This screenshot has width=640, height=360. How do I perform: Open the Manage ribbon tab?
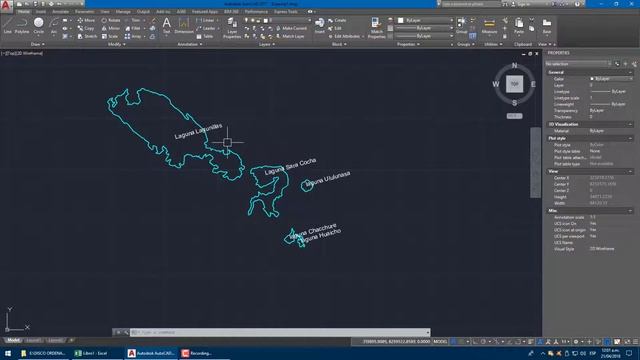click(123, 12)
